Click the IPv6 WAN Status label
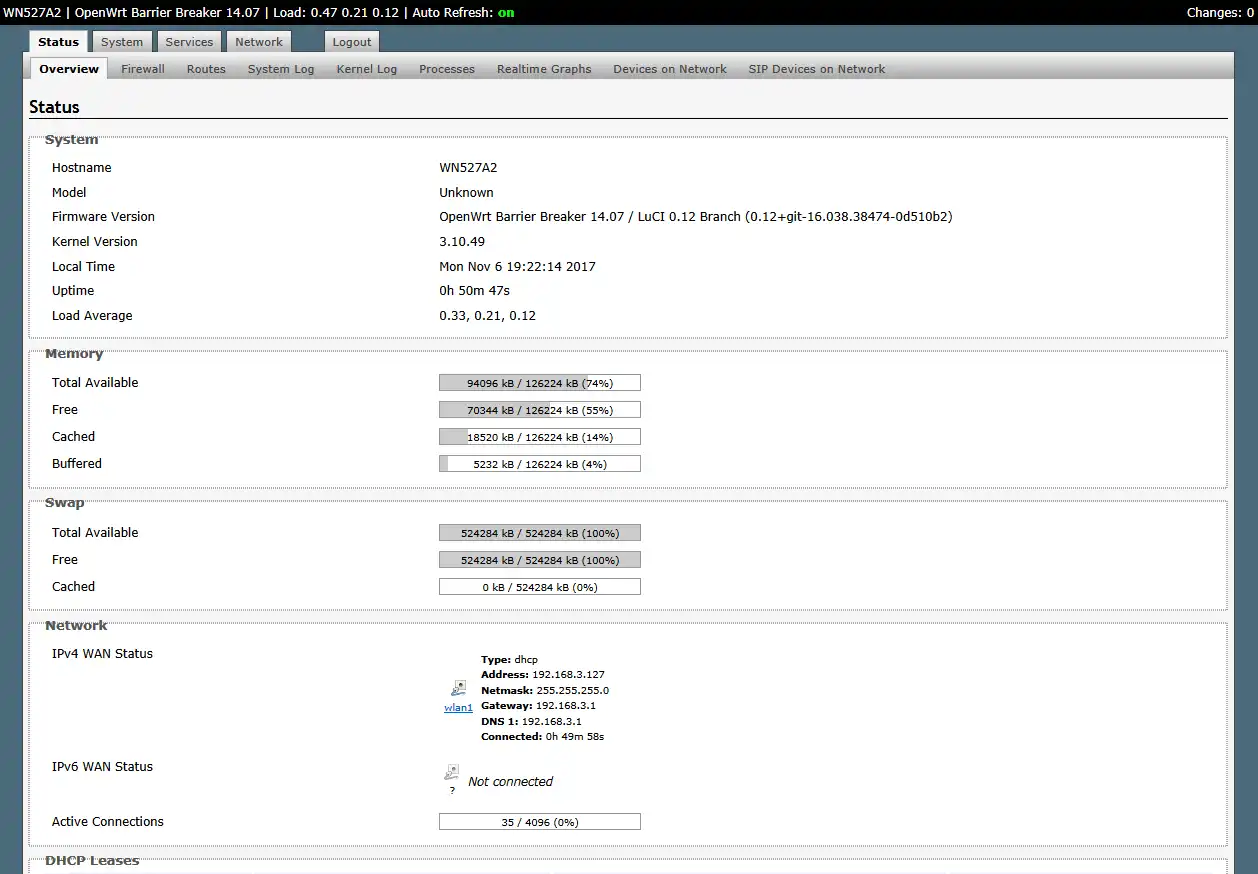This screenshot has height=874, width=1258. click(x=102, y=767)
